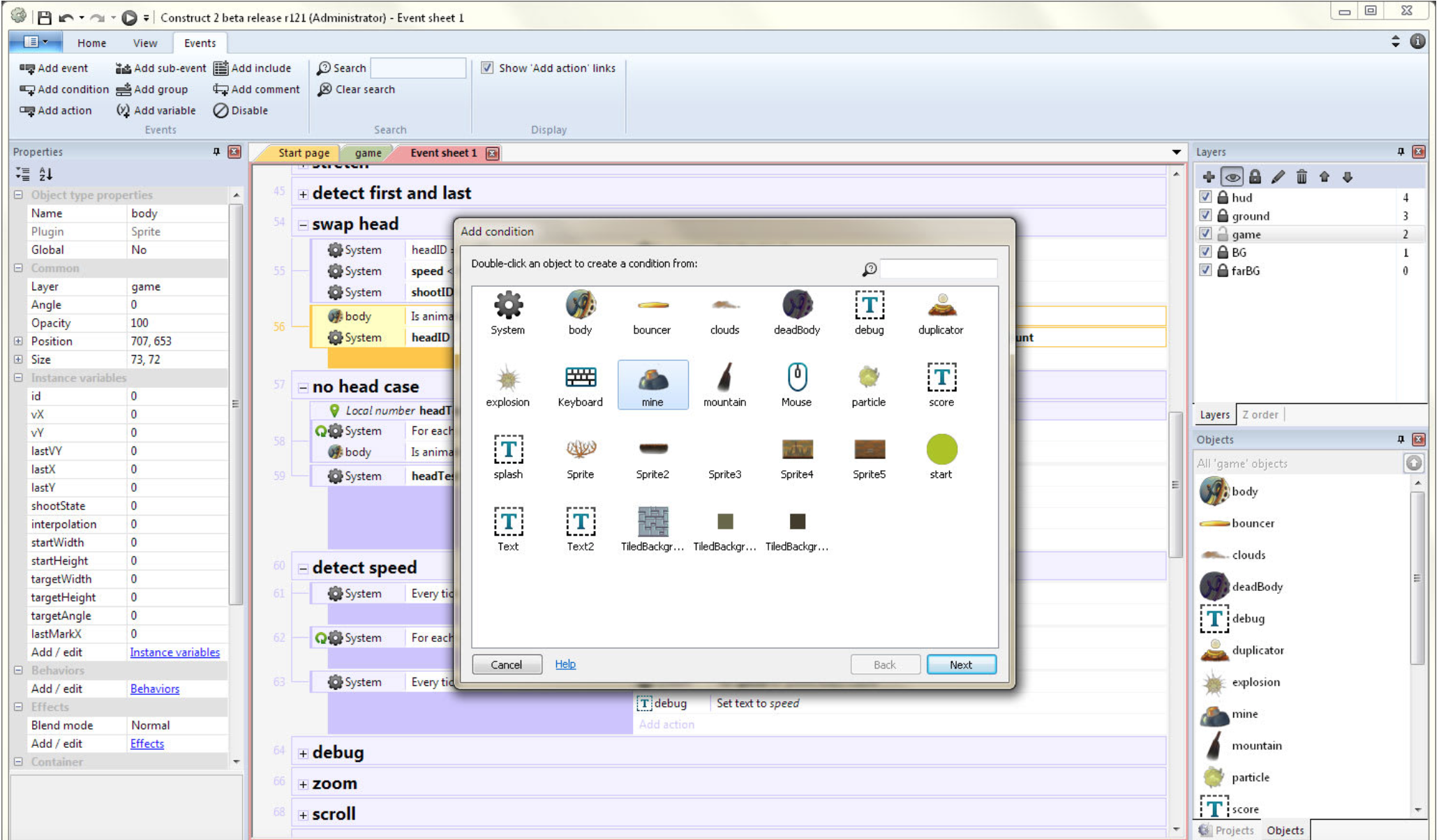The image size is (1439, 840).
Task: Select the Keyboard object icon
Action: (x=579, y=384)
